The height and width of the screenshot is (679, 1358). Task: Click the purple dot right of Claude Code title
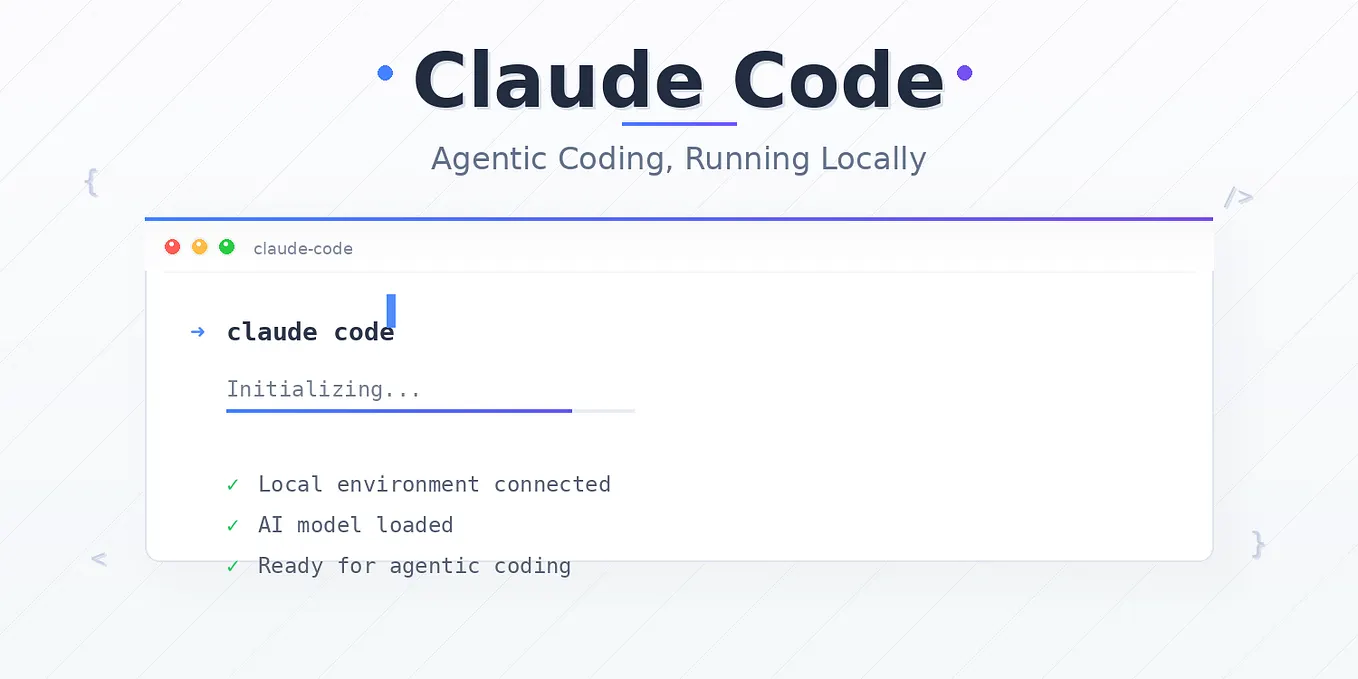click(965, 73)
